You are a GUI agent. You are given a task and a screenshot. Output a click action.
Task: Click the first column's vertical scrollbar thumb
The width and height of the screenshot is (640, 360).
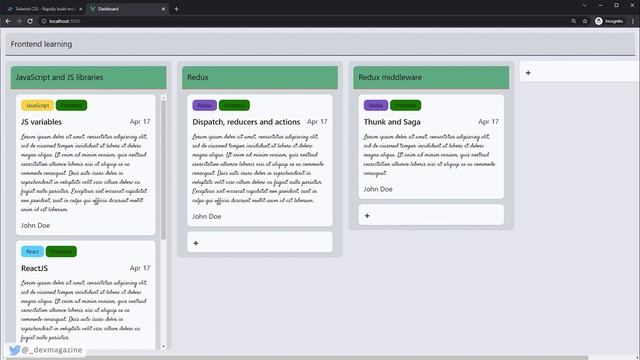tap(164, 170)
